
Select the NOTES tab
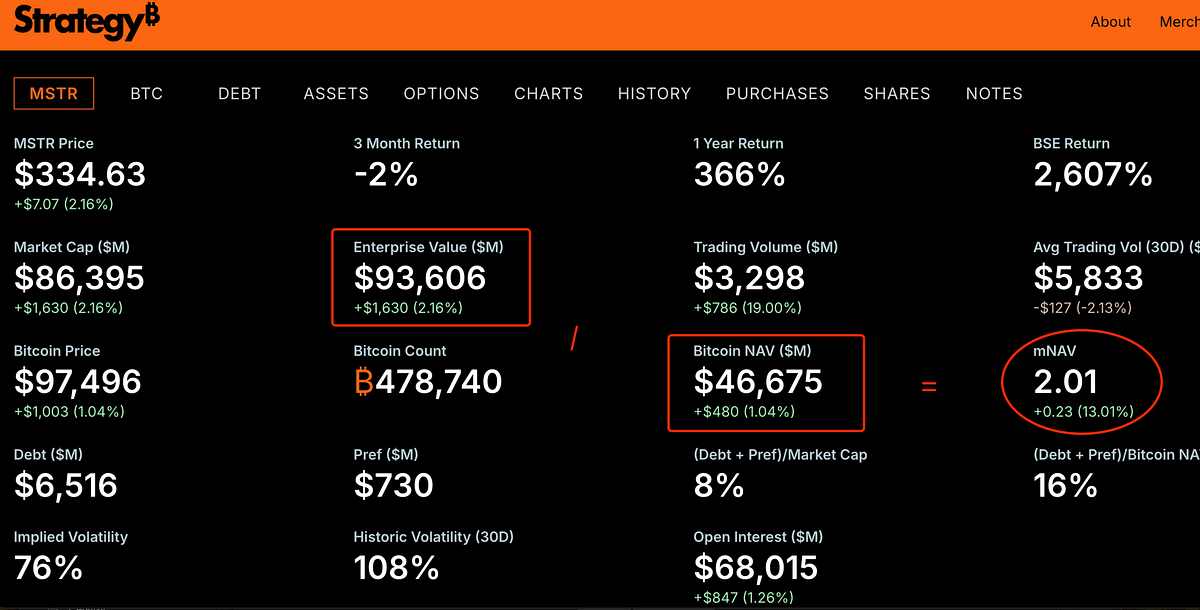(x=993, y=93)
